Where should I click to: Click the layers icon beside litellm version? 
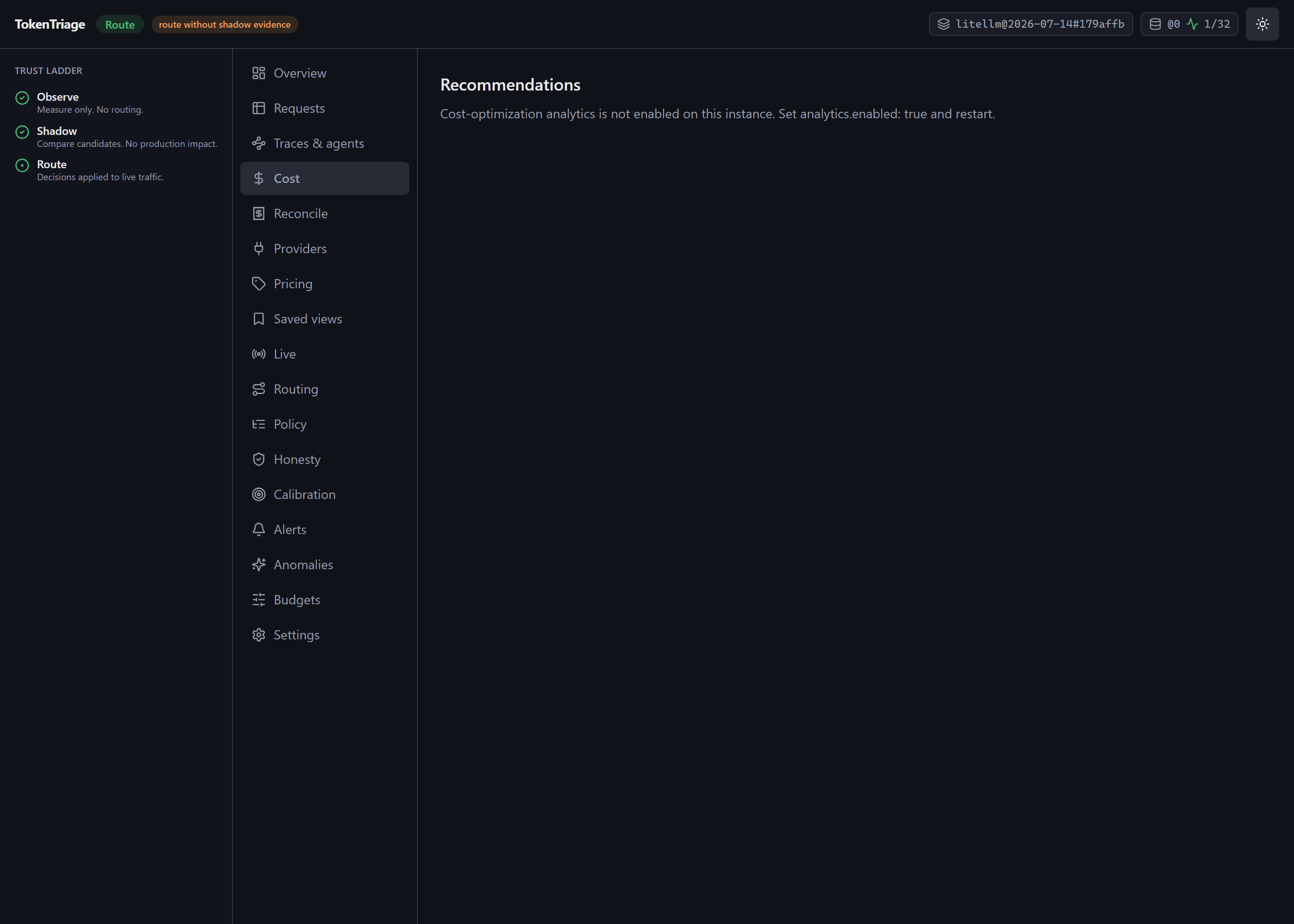[944, 24]
